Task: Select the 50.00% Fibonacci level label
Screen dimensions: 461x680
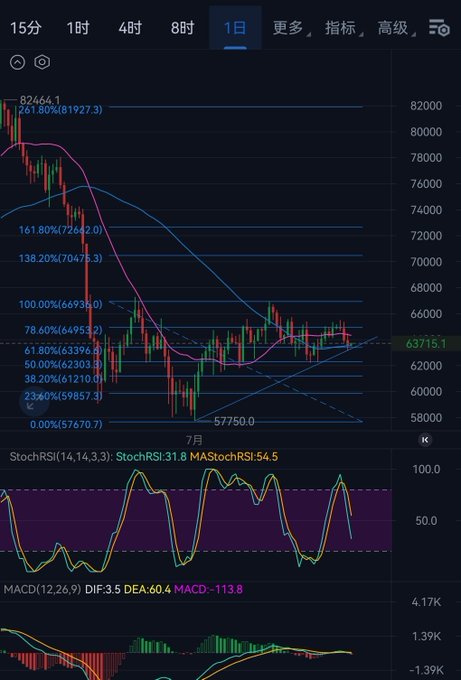Action: click(x=63, y=364)
